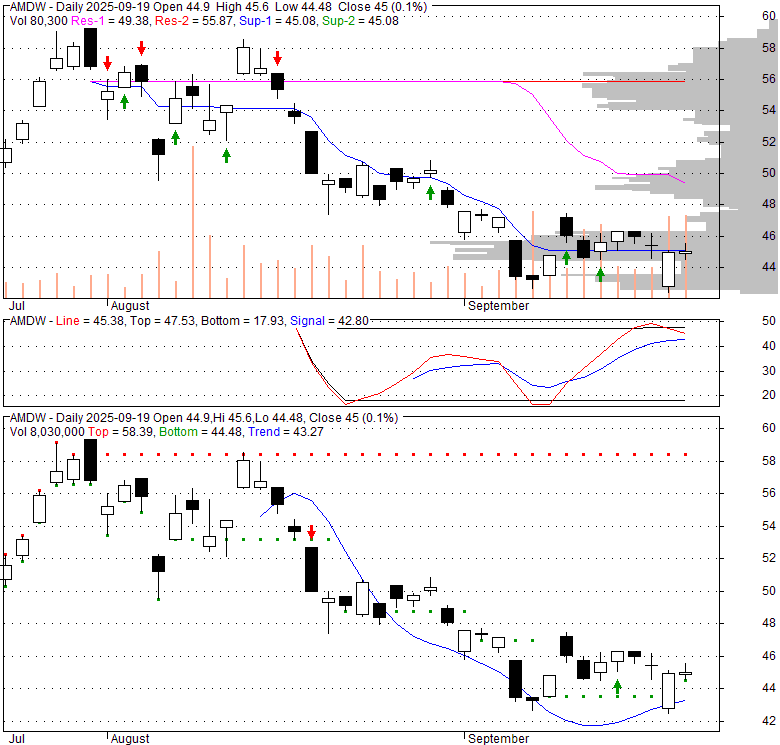The height and width of the screenshot is (745, 780).
Task: Click the green buy arrow in bottom chart
Action: [617, 687]
